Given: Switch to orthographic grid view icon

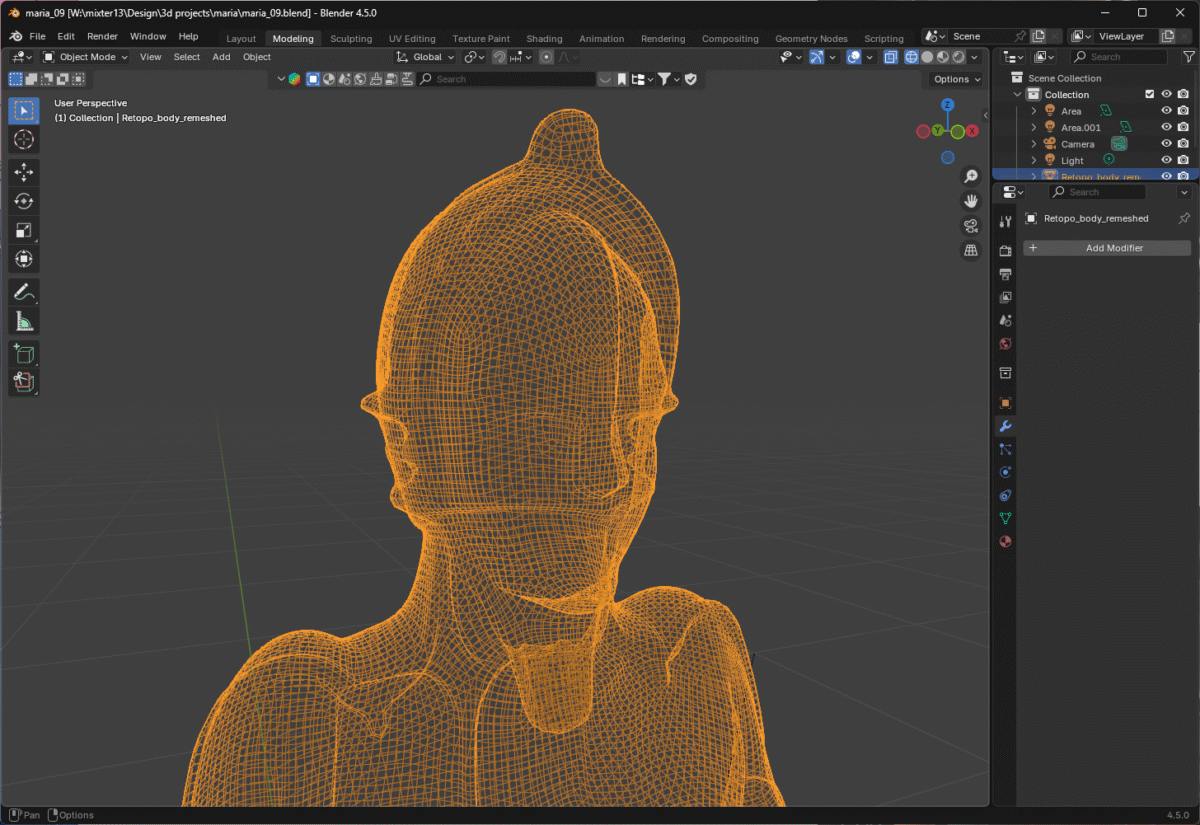Looking at the screenshot, I should tap(970, 251).
